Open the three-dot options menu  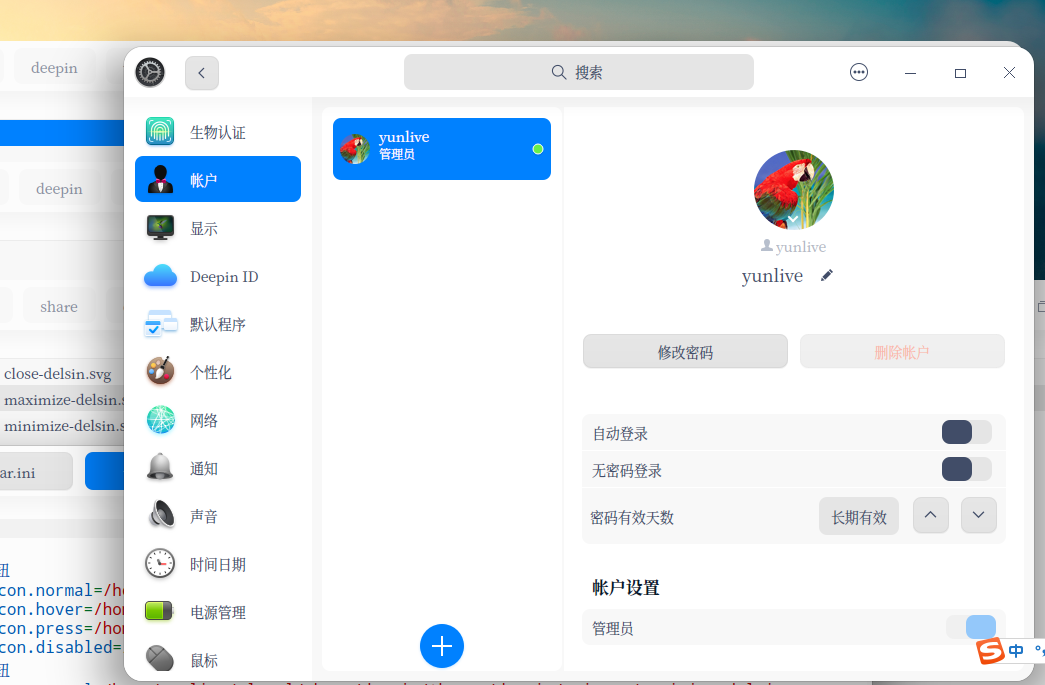click(859, 72)
